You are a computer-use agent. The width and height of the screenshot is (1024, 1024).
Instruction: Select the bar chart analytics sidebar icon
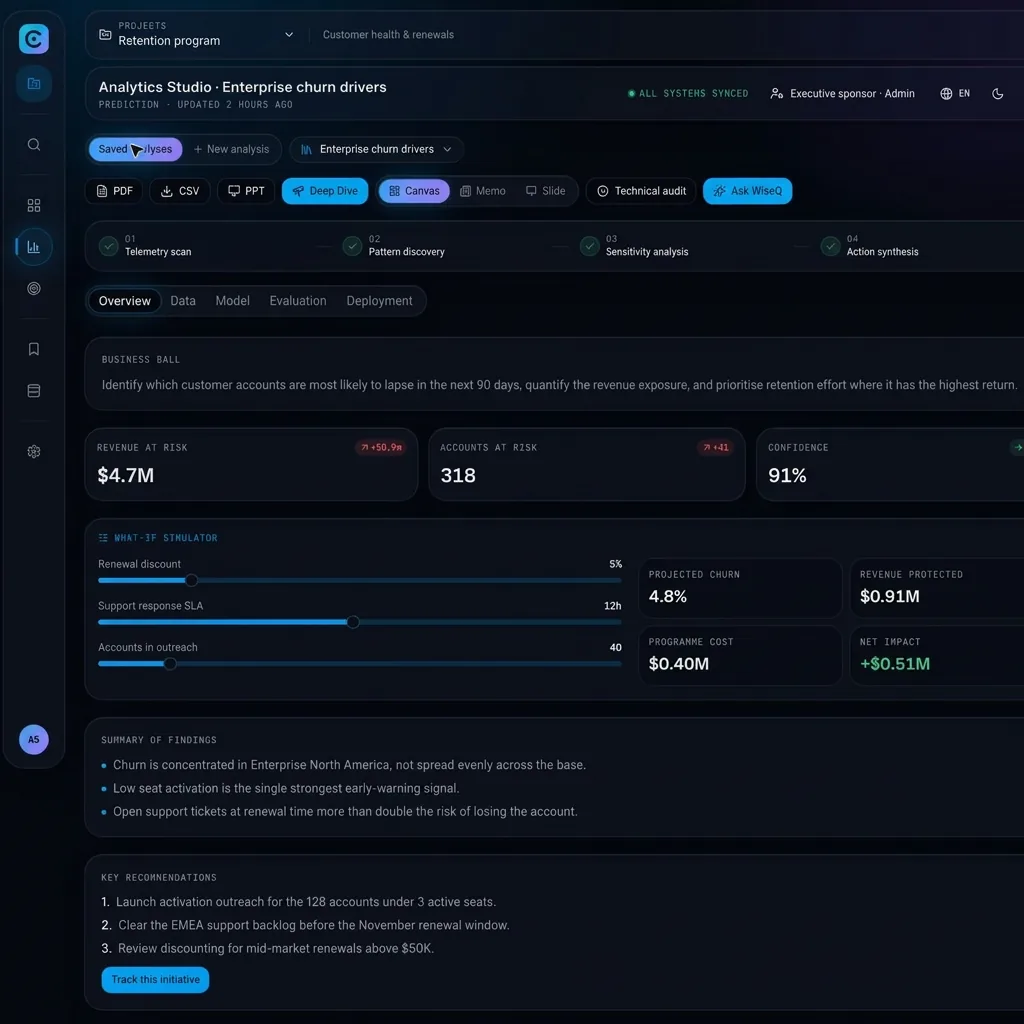point(34,247)
